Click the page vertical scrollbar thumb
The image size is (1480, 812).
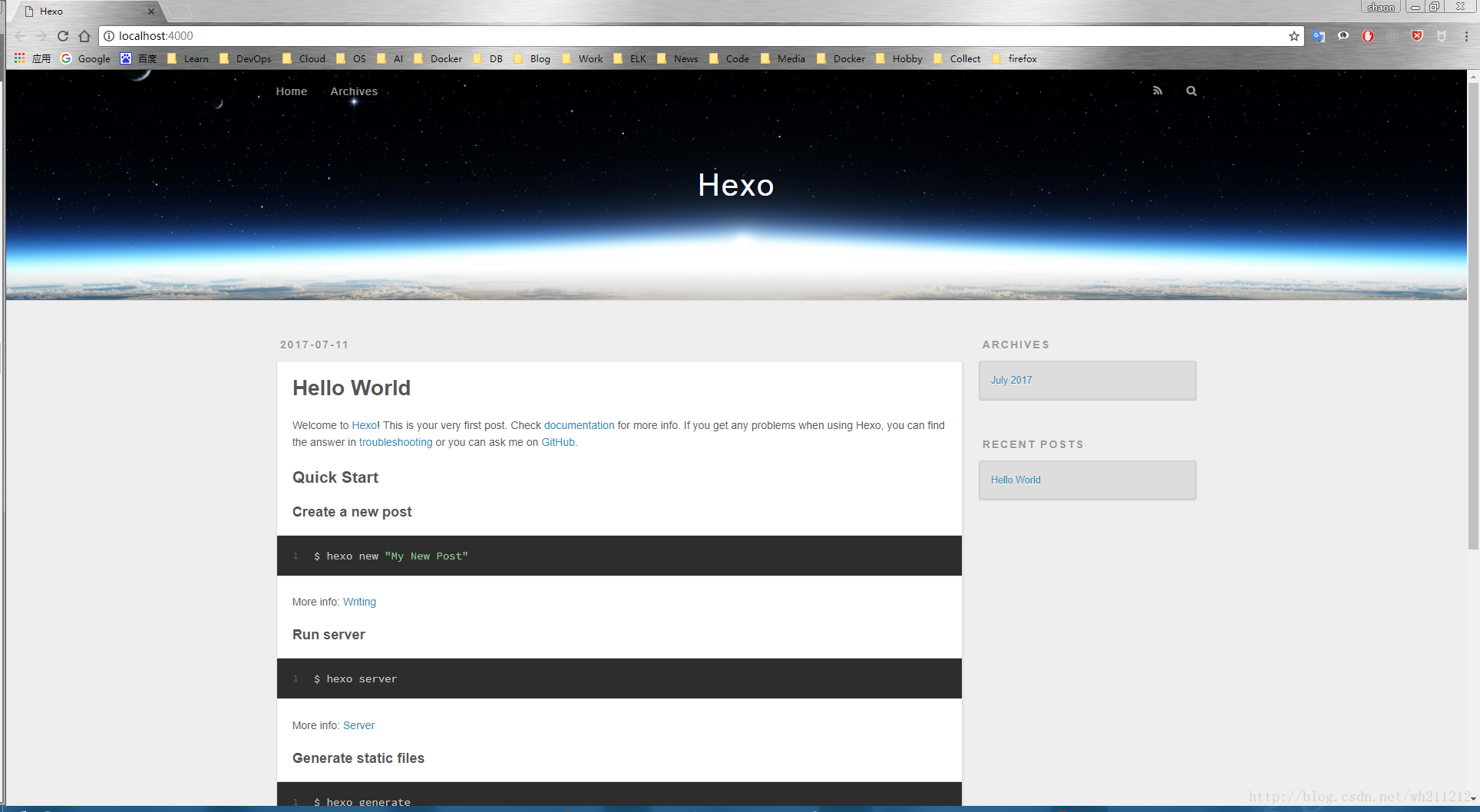(1473, 315)
